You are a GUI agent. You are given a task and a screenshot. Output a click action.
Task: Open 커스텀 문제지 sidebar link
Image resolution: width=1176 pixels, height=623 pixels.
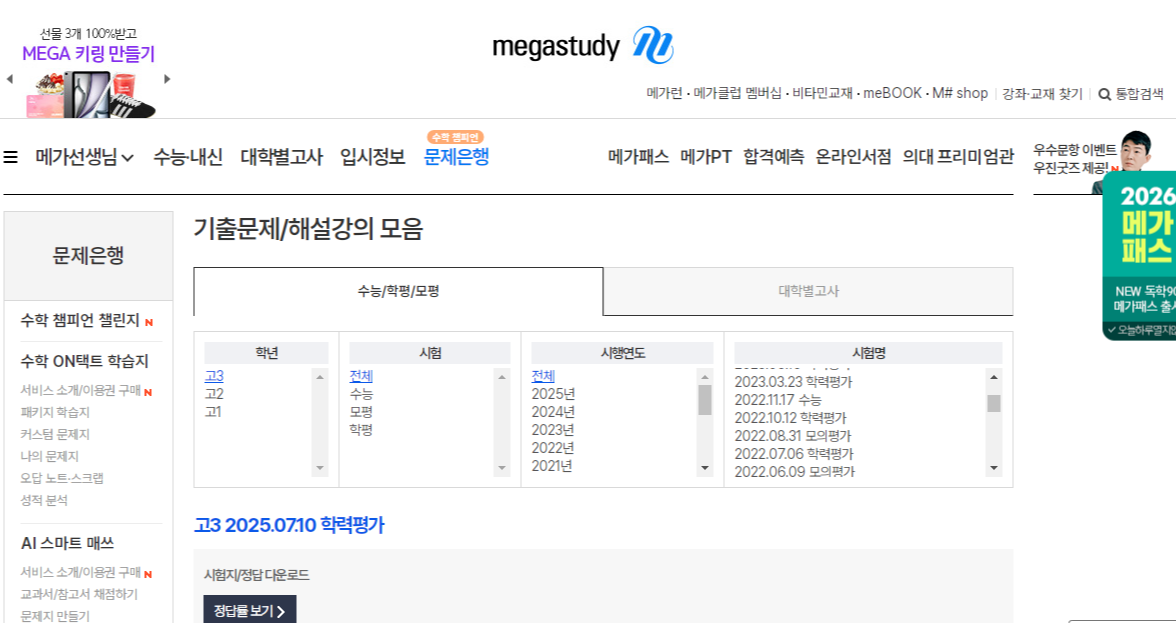click(55, 434)
